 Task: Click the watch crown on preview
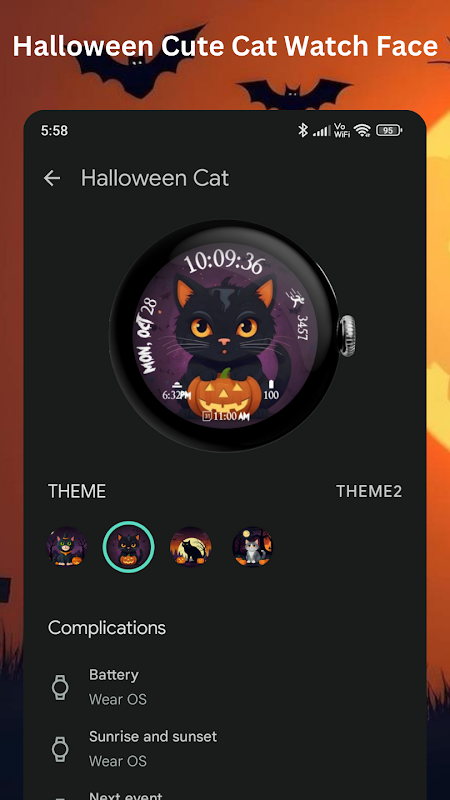coord(347,335)
